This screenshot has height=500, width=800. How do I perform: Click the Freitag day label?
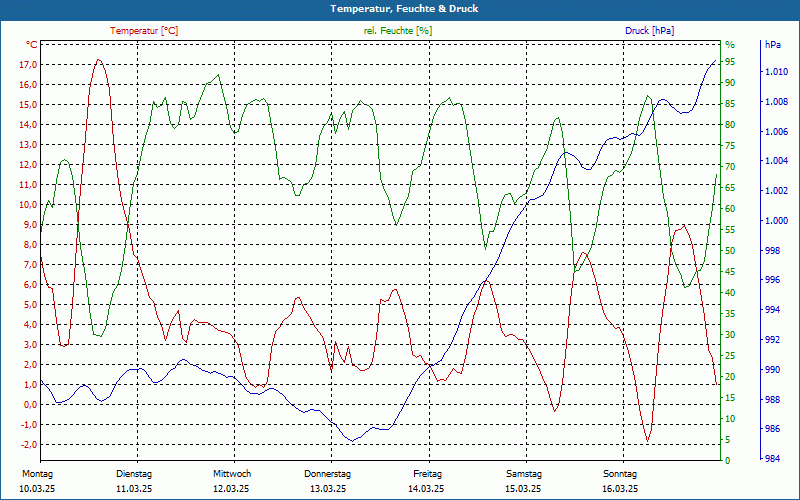(x=428, y=474)
